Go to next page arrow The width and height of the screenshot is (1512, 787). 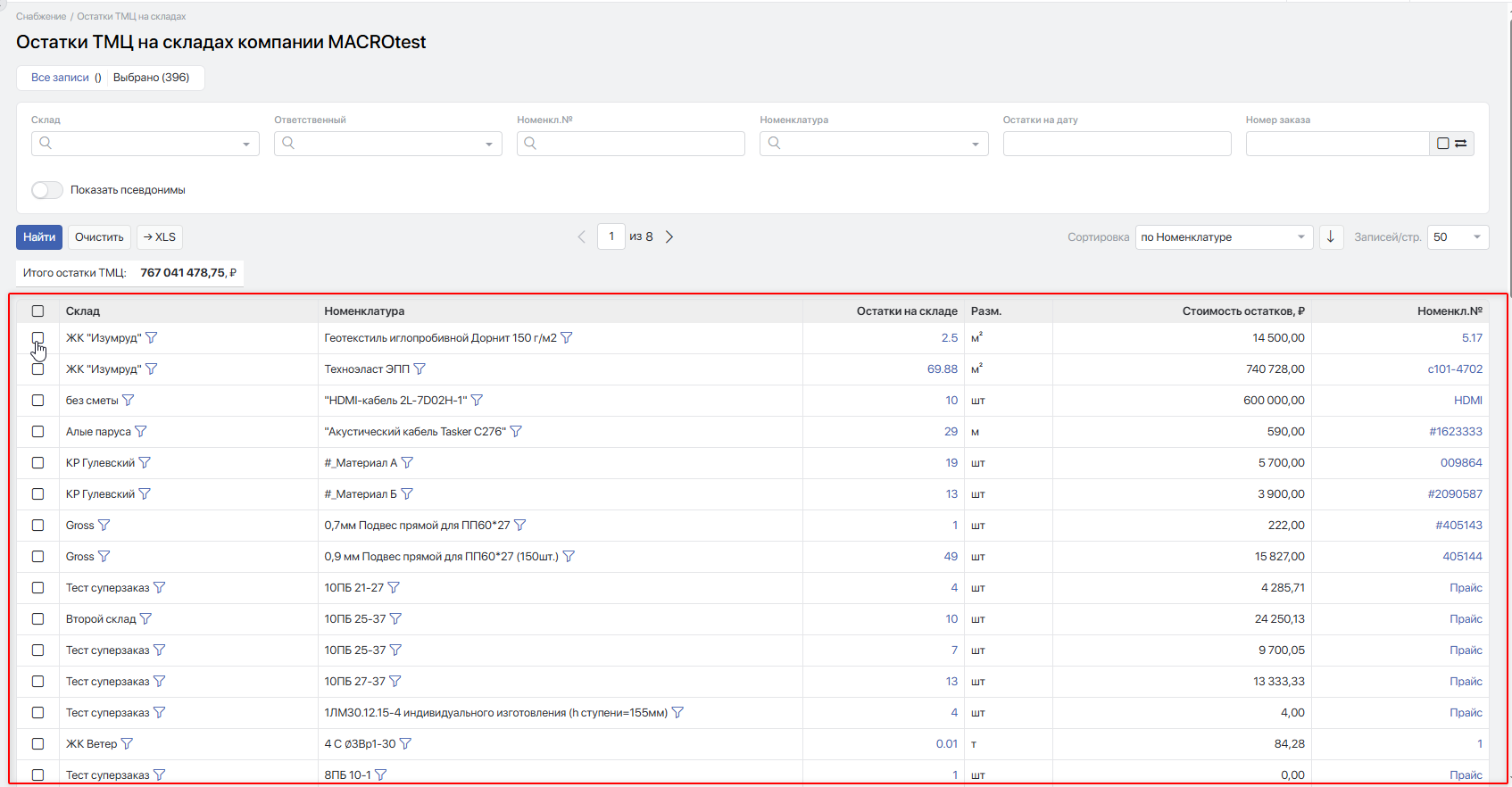pos(669,237)
